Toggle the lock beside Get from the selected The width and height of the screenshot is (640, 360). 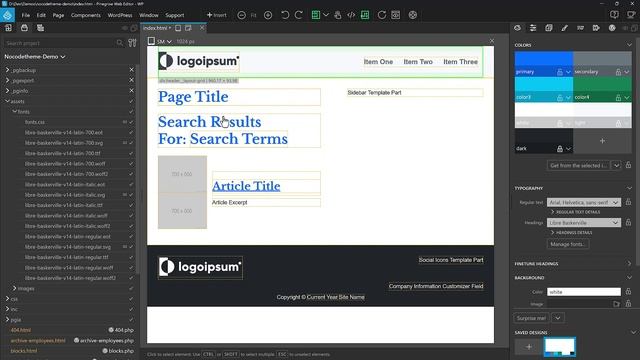pos(629,165)
